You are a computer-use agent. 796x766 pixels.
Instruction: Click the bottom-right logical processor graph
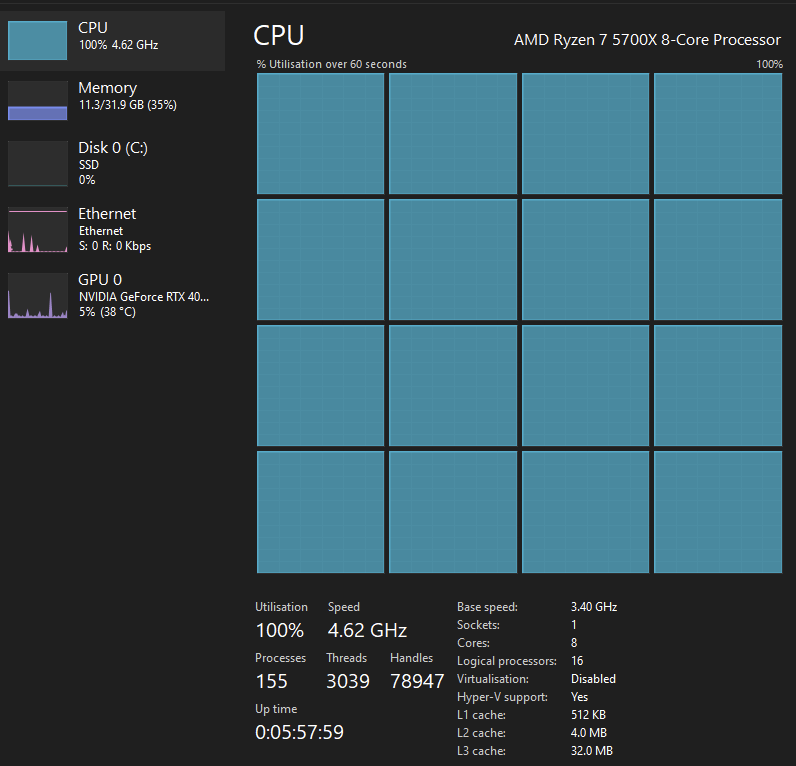[x=717, y=512]
